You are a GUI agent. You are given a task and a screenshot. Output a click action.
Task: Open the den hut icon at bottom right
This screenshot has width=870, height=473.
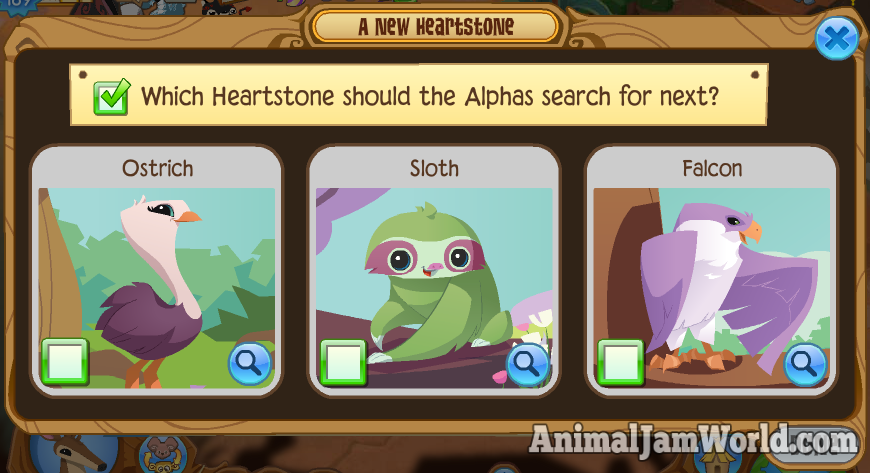[x=716, y=460]
